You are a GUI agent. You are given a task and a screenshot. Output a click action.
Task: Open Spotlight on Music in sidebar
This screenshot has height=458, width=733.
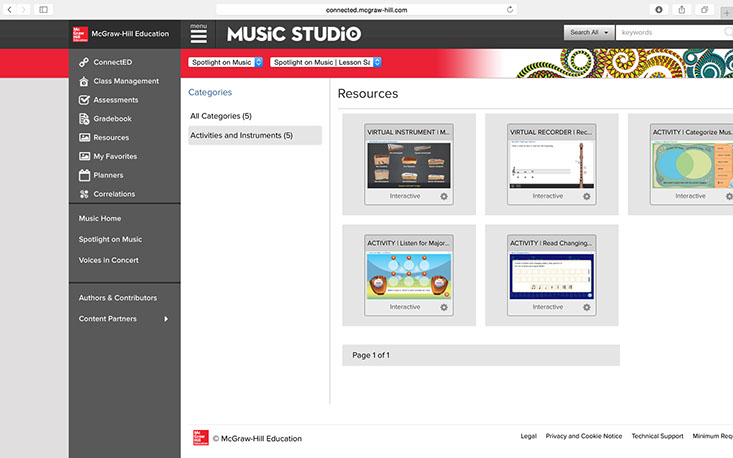110,239
